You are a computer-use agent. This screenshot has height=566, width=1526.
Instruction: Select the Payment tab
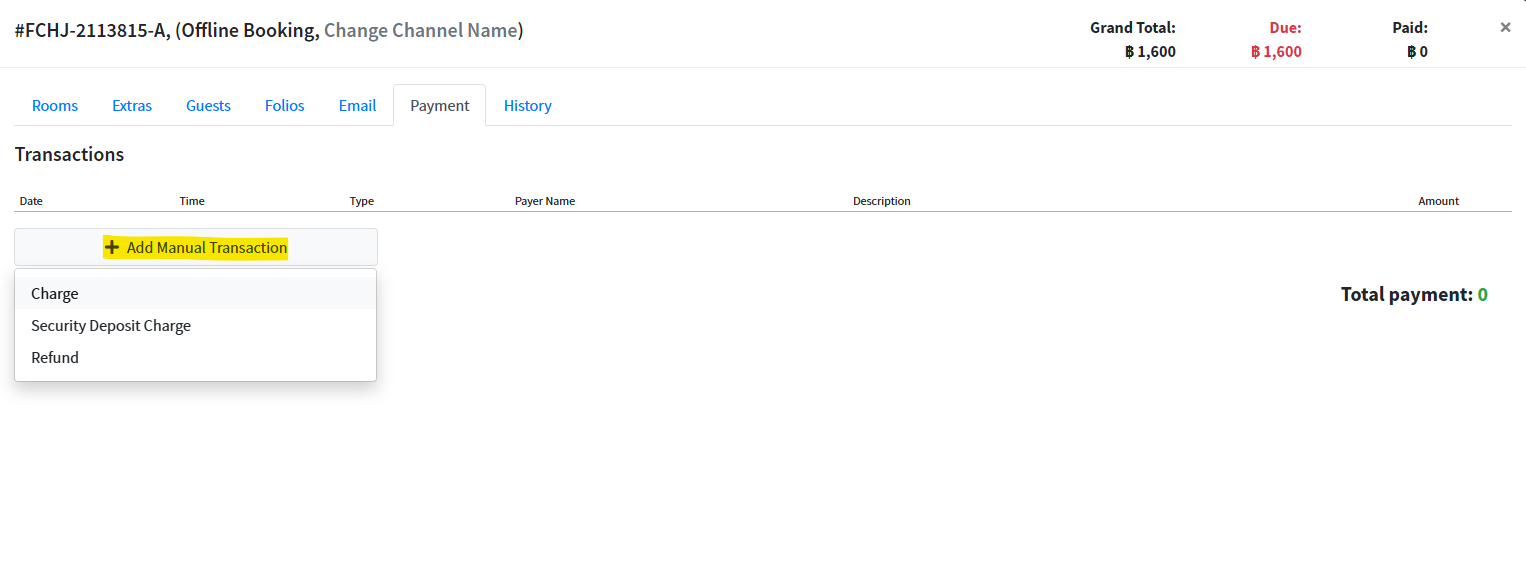tap(440, 105)
